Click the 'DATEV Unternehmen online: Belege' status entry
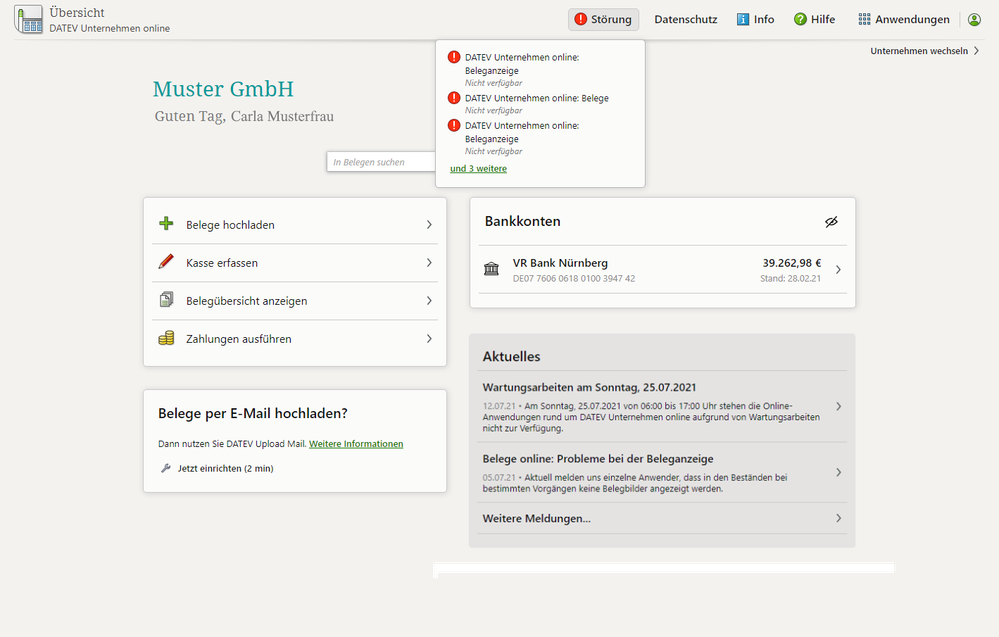Image resolution: width=999 pixels, height=637 pixels. coord(537,98)
